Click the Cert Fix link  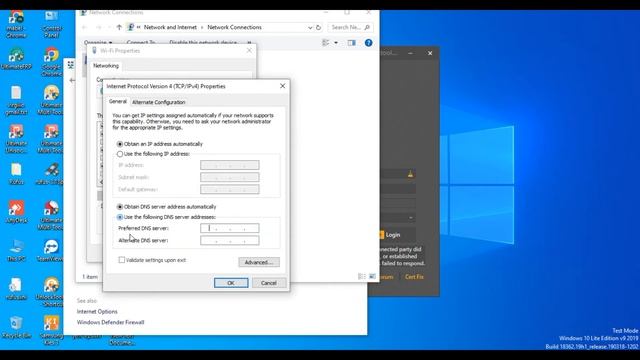(x=414, y=277)
